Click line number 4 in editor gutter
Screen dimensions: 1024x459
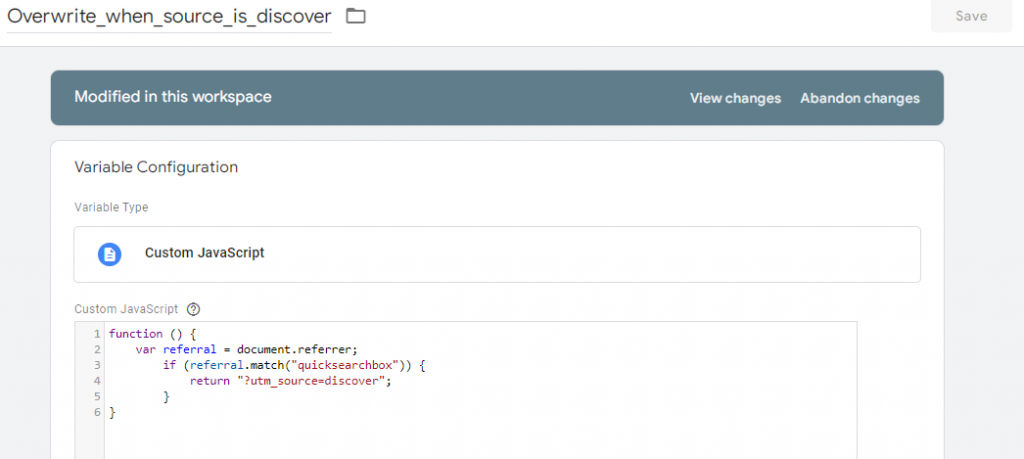click(95, 381)
